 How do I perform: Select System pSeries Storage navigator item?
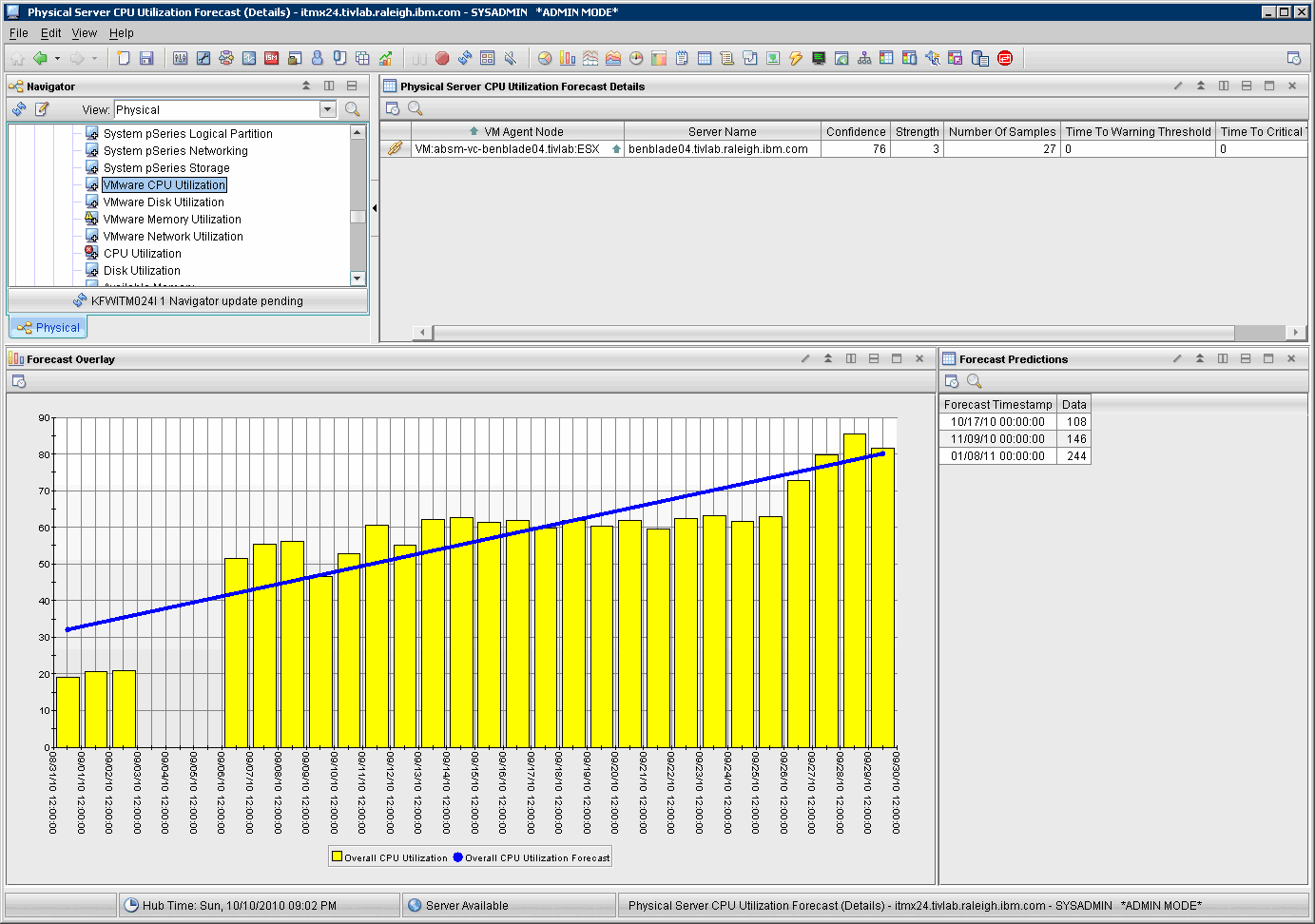[x=166, y=168]
